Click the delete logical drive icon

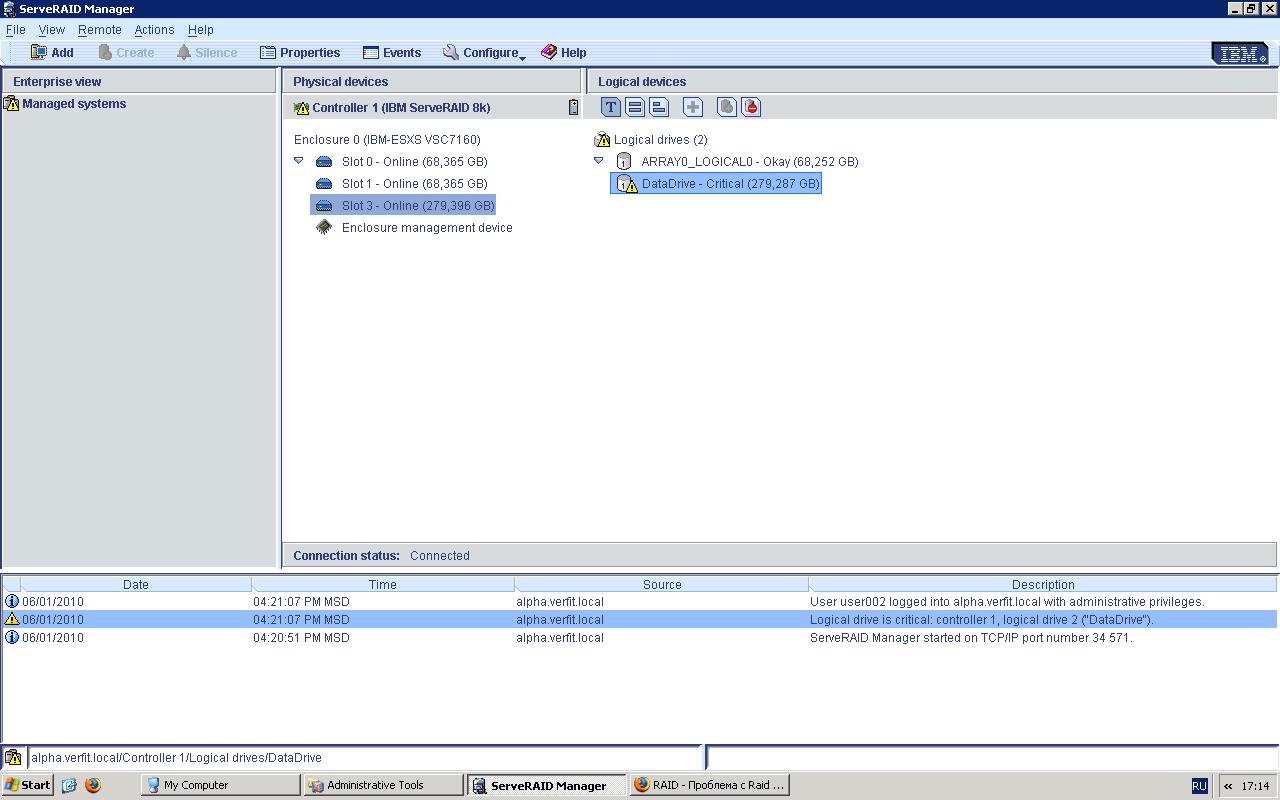(x=751, y=107)
